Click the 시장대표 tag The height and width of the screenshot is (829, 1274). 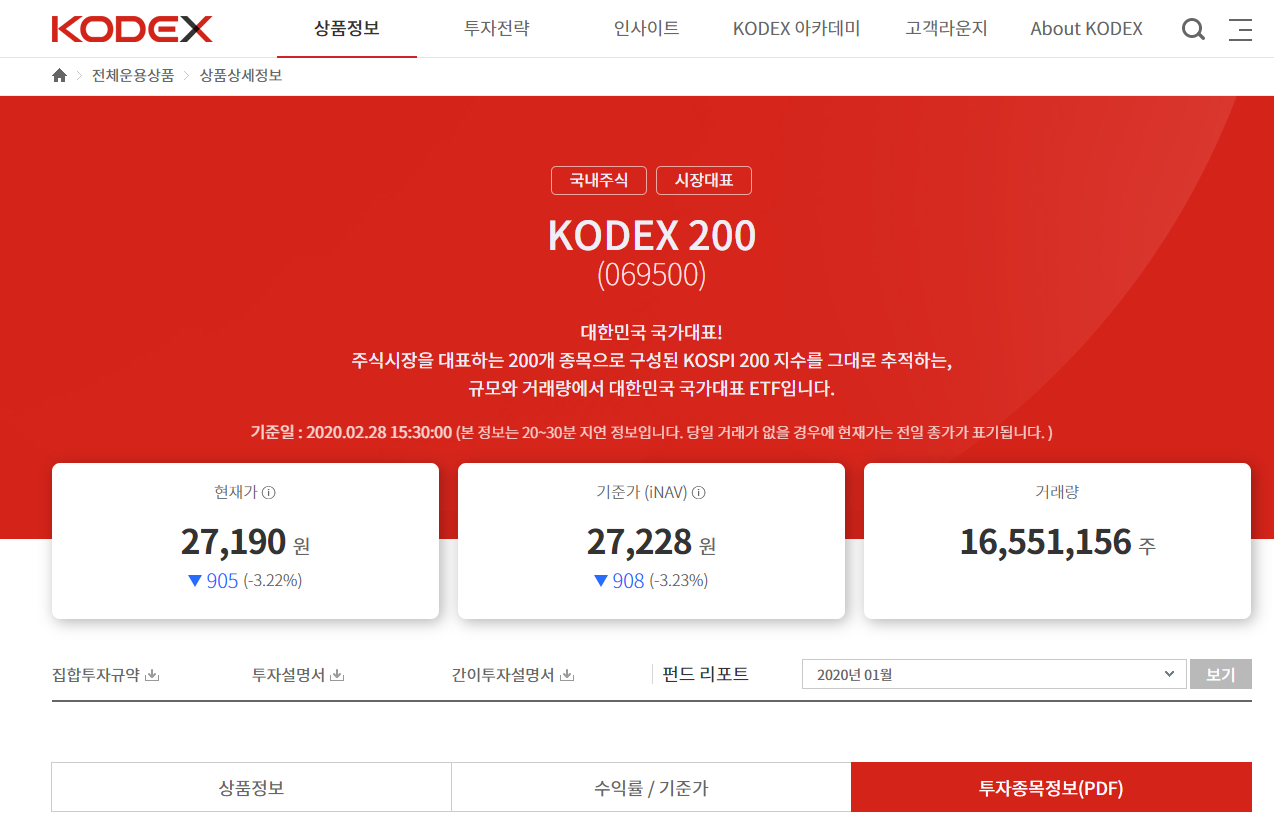point(704,180)
